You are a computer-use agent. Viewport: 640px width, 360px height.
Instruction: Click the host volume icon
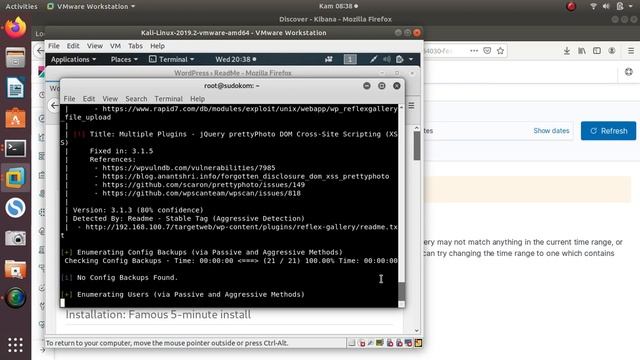point(606,6)
